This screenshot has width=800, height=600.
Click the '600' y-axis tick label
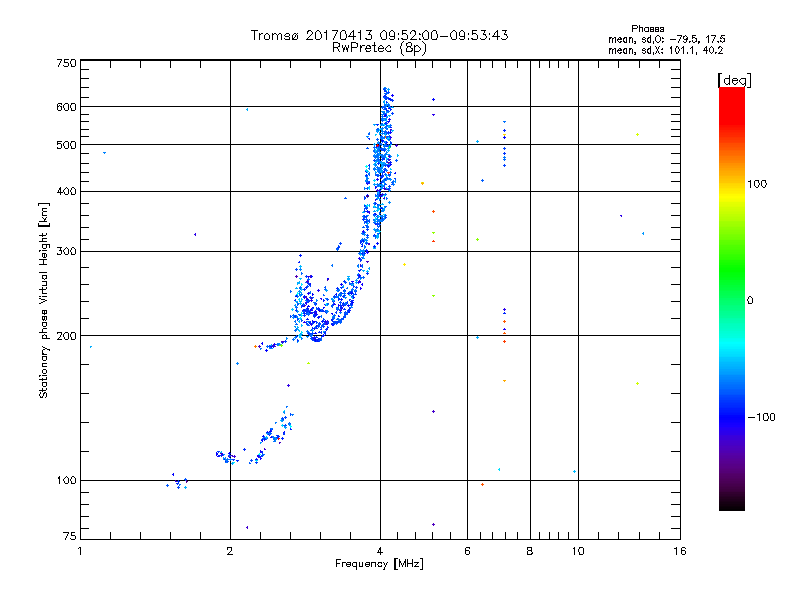(x=66, y=107)
